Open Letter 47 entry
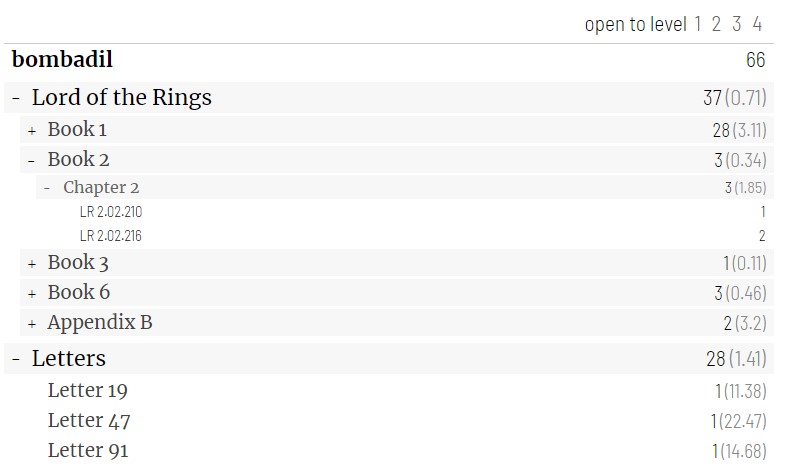This screenshot has height=469, width=792. [x=89, y=420]
